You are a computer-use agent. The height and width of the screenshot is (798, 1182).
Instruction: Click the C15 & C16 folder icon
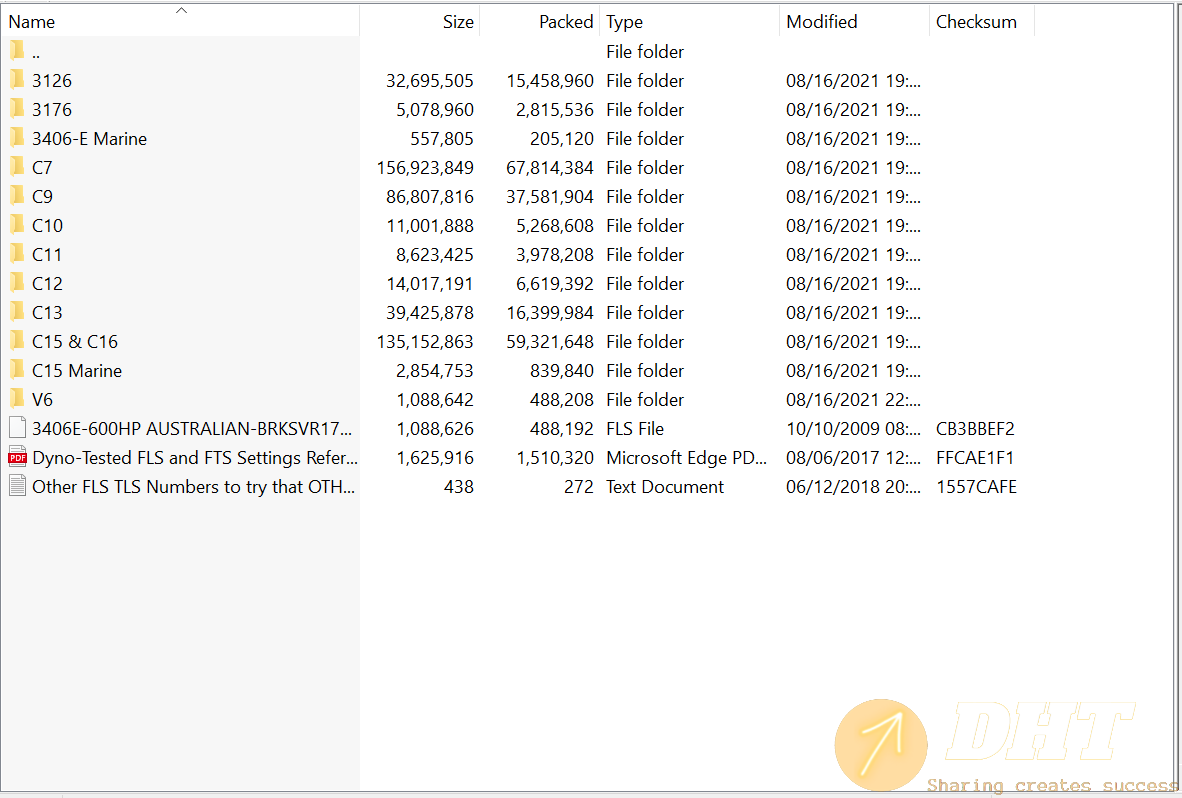pyautogui.click(x=16, y=341)
